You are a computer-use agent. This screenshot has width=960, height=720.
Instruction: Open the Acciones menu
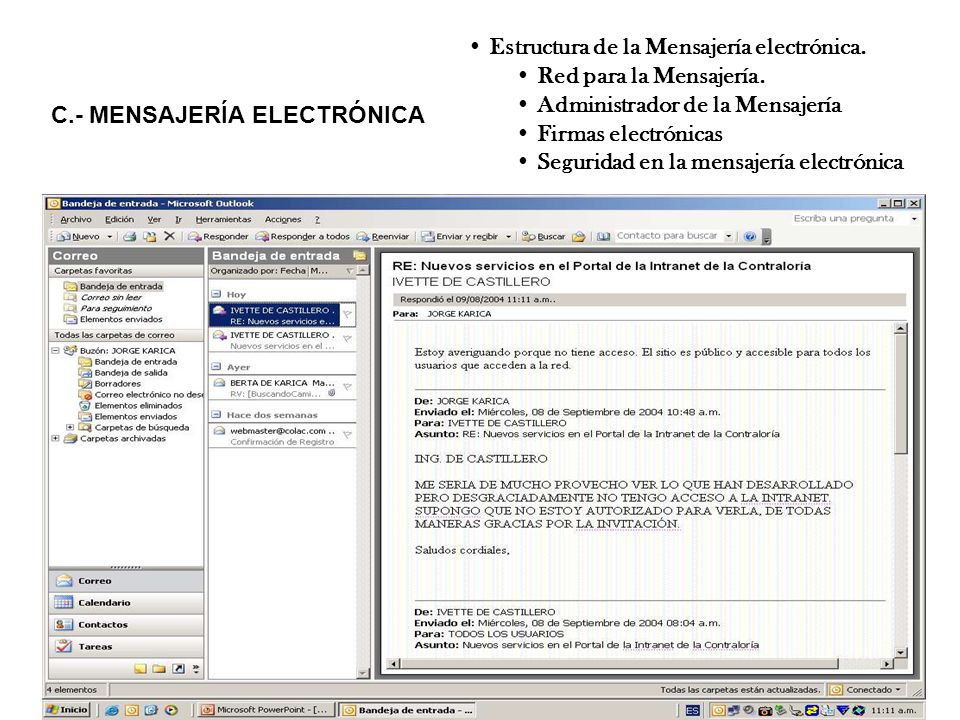(283, 219)
